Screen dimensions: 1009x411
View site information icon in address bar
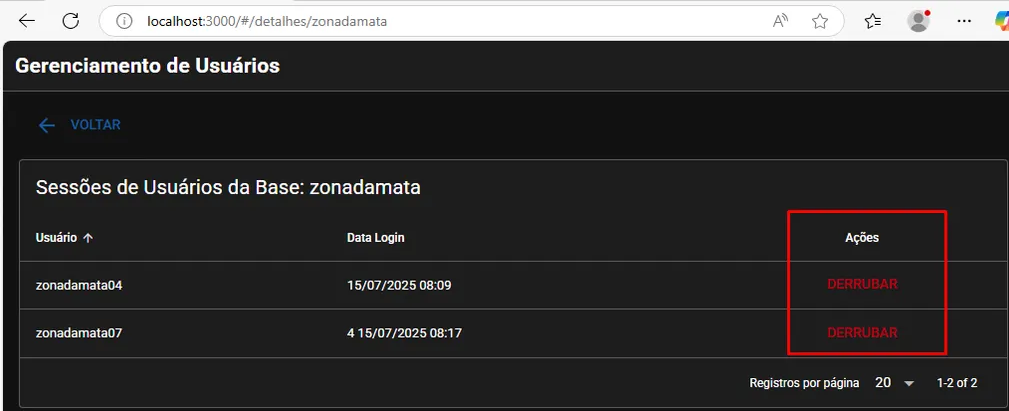tap(124, 20)
